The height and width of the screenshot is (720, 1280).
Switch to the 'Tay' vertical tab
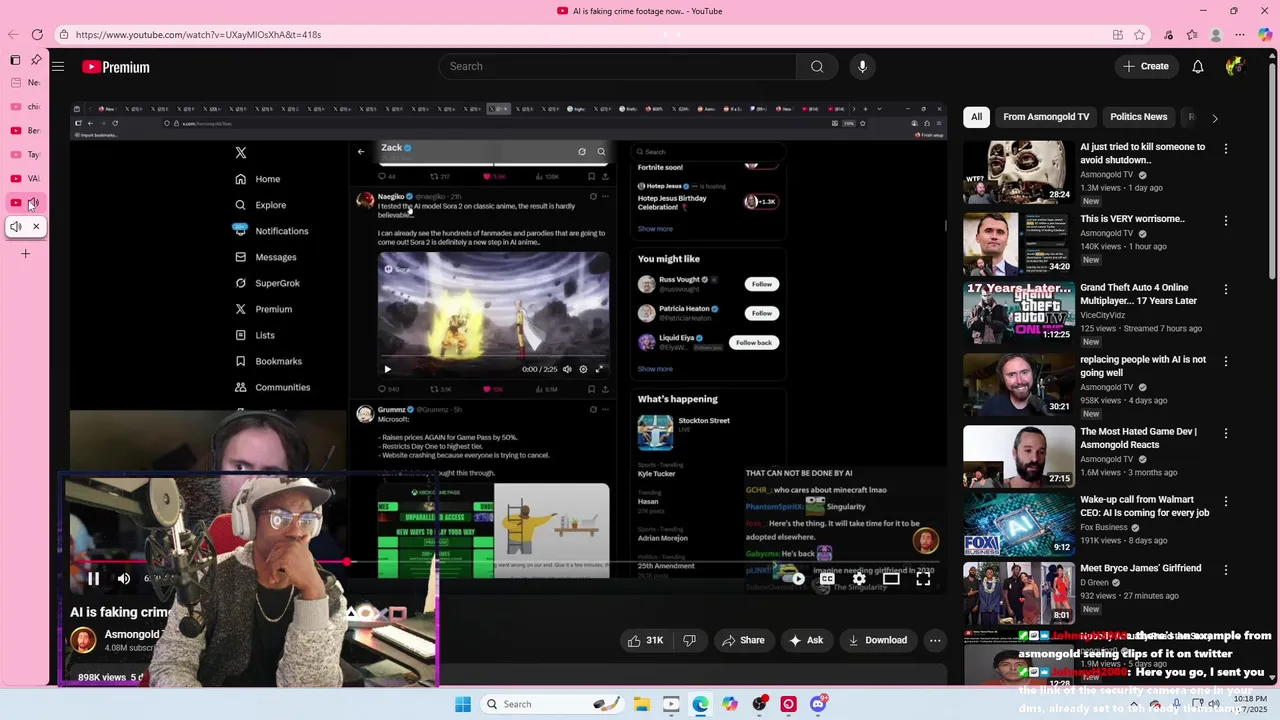click(25, 155)
